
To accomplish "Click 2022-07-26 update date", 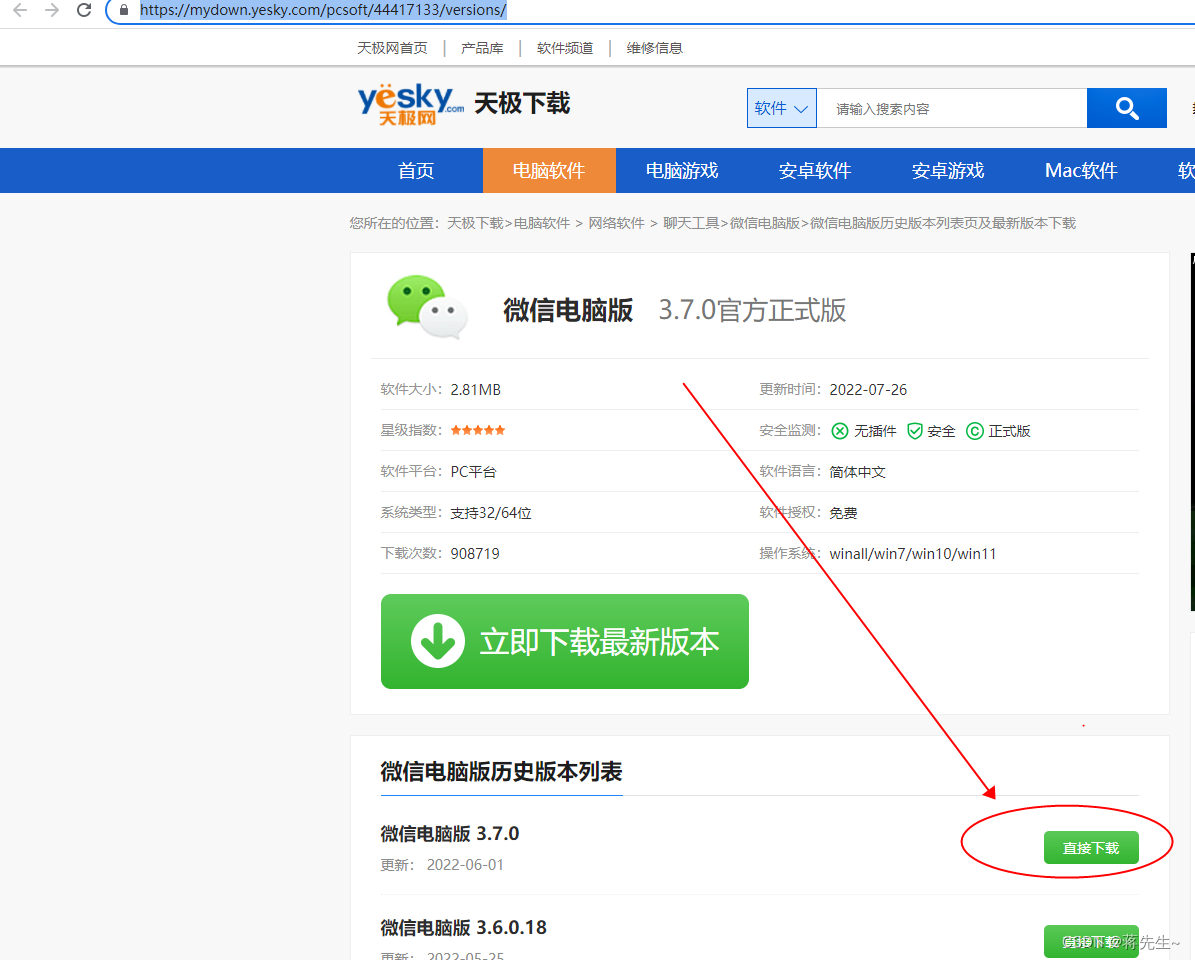I will point(868,389).
